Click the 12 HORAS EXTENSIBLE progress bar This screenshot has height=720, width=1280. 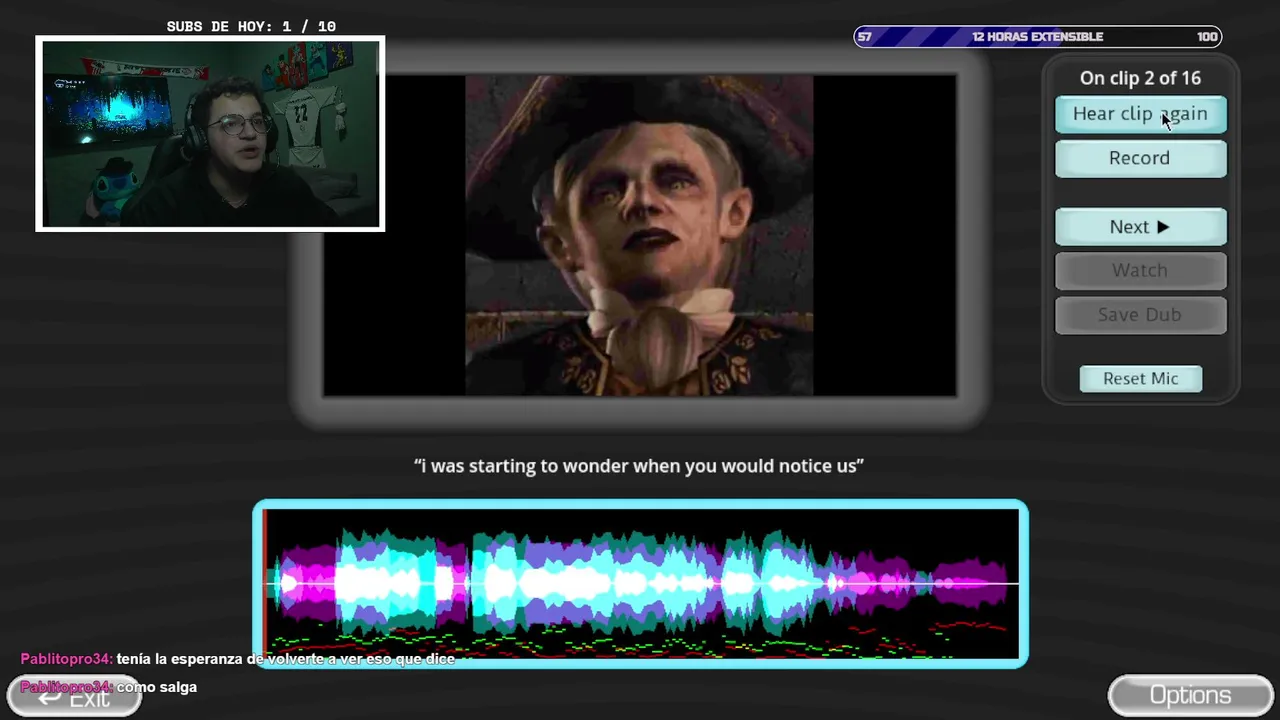point(1037,37)
